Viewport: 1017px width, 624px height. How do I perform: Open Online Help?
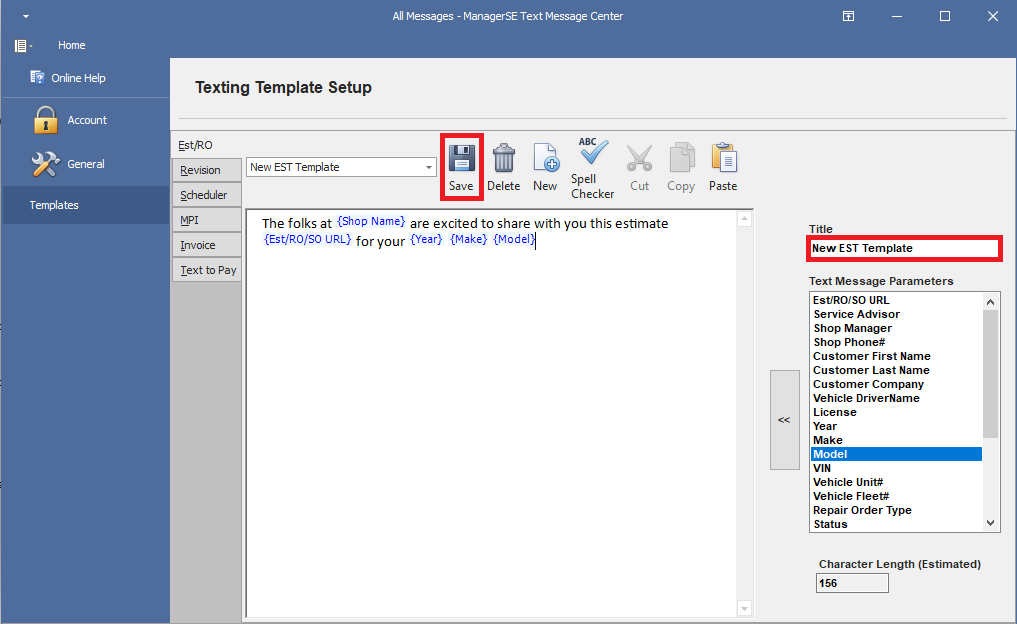click(x=68, y=78)
